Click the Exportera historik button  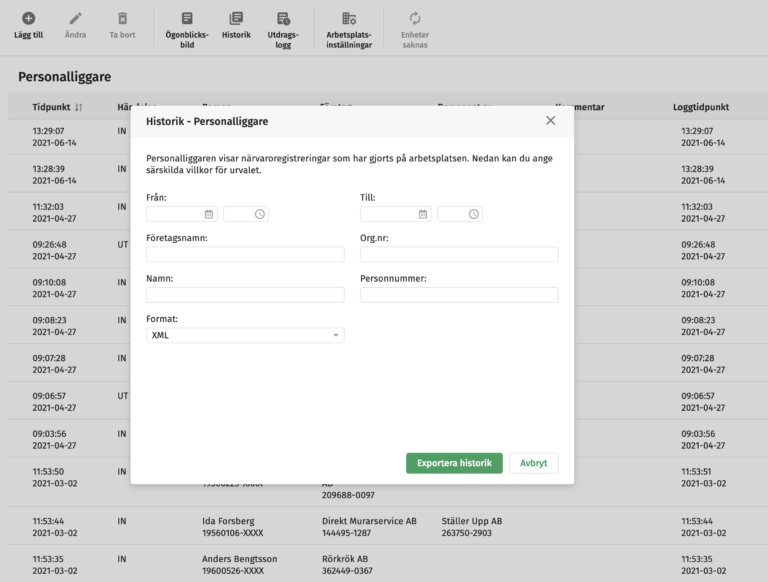tap(454, 463)
